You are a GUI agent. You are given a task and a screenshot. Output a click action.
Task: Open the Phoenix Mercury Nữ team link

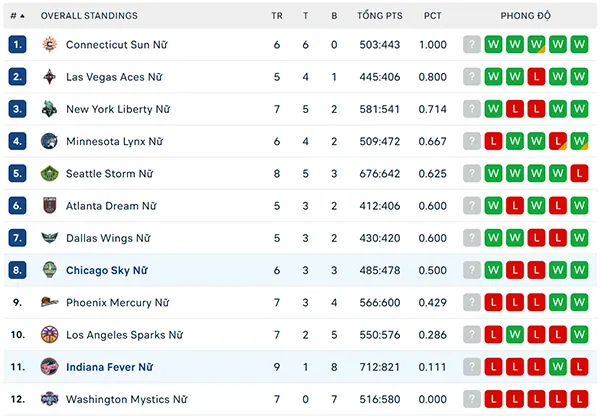pos(117,302)
